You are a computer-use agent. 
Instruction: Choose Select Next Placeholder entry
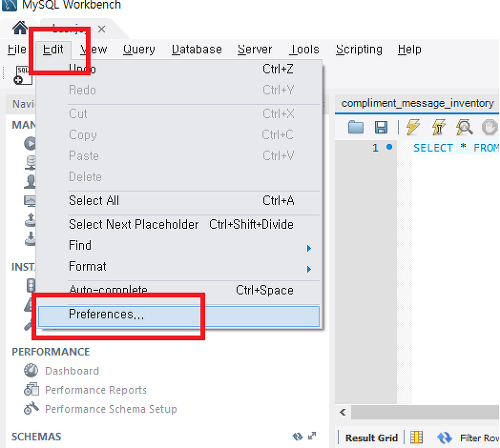pyautogui.click(x=179, y=224)
